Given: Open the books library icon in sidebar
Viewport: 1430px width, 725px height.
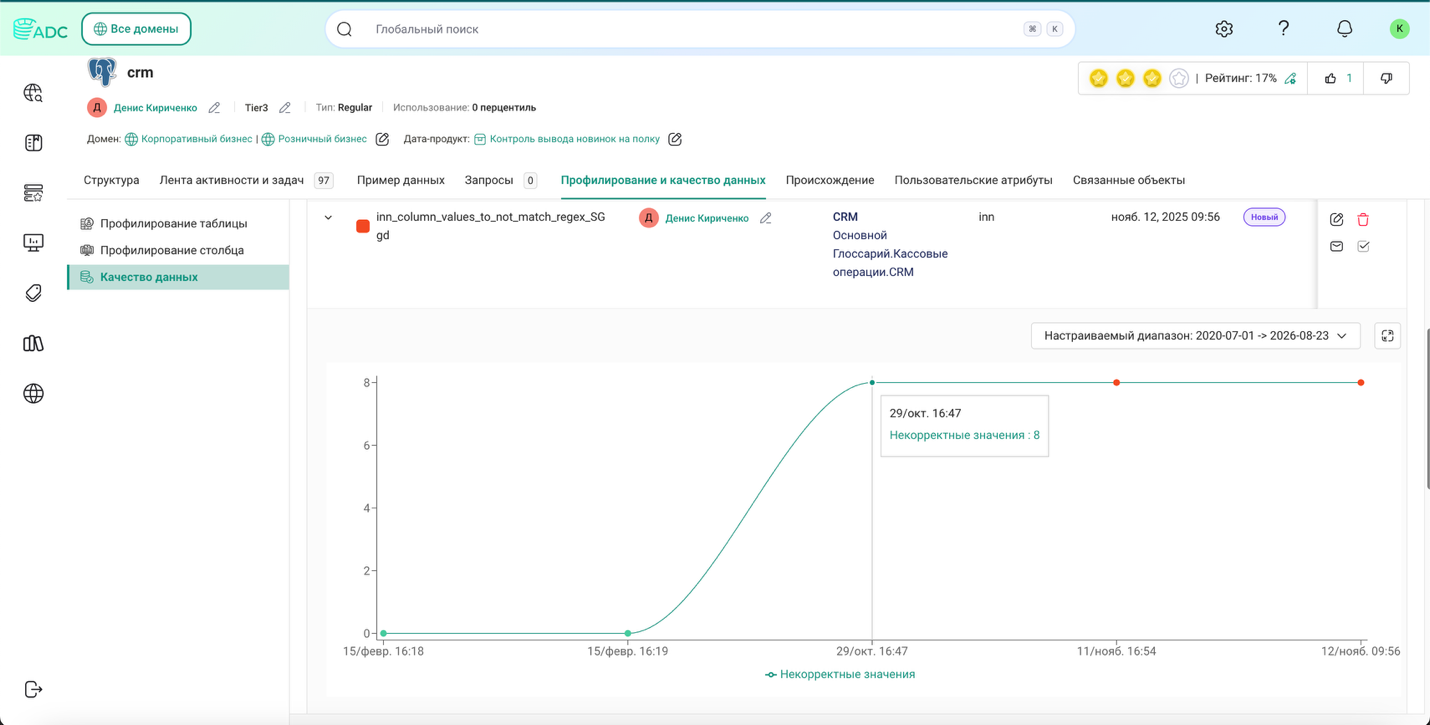Looking at the screenshot, I should point(33,343).
